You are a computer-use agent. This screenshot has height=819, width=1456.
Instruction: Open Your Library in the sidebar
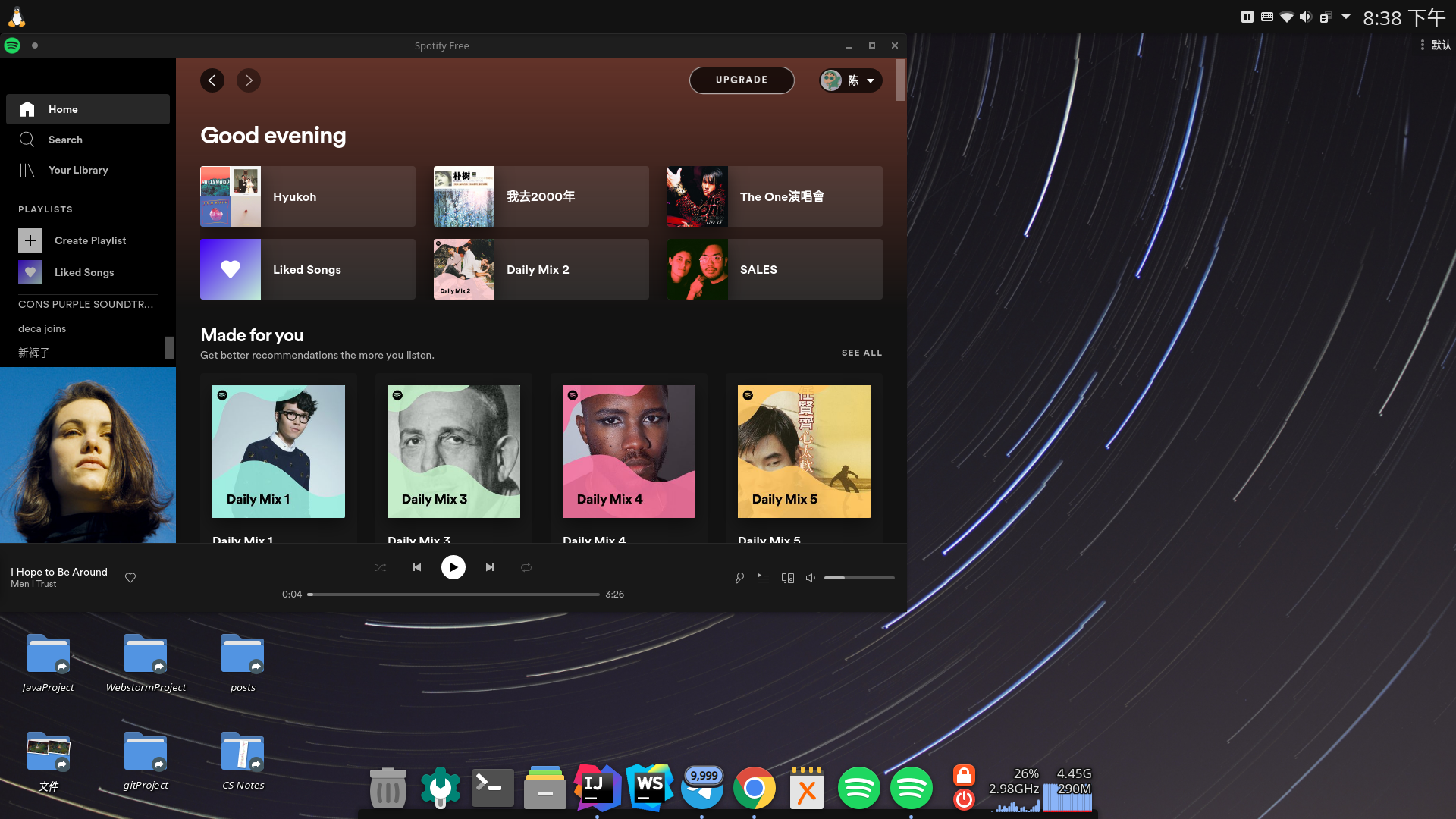77,170
